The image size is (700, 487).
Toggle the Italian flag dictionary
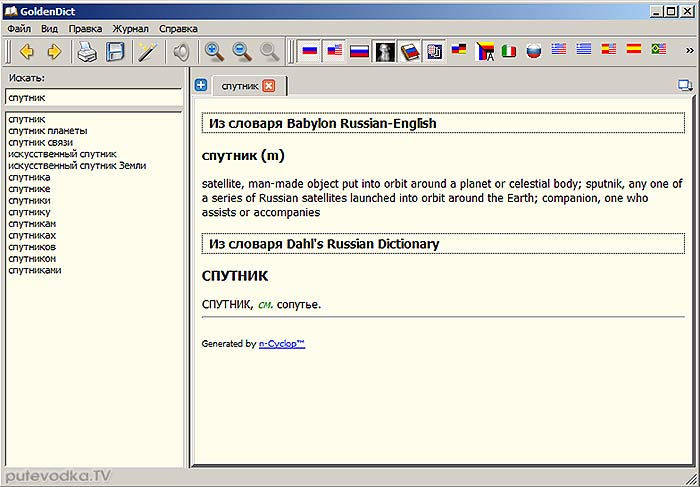pos(509,51)
